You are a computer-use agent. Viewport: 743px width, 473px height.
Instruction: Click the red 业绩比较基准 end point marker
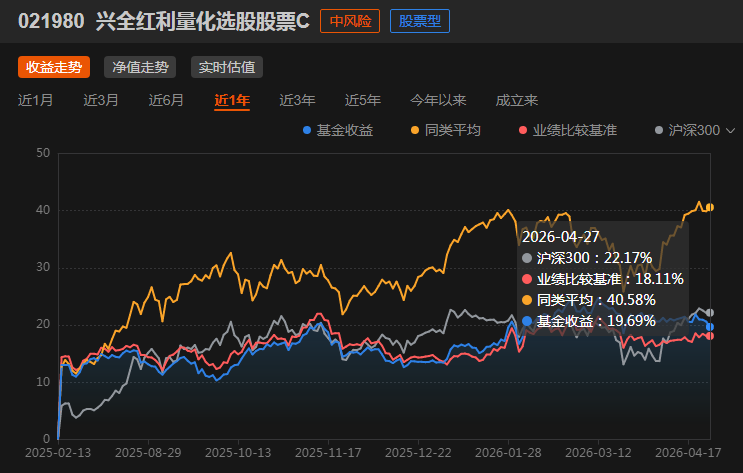[710, 336]
